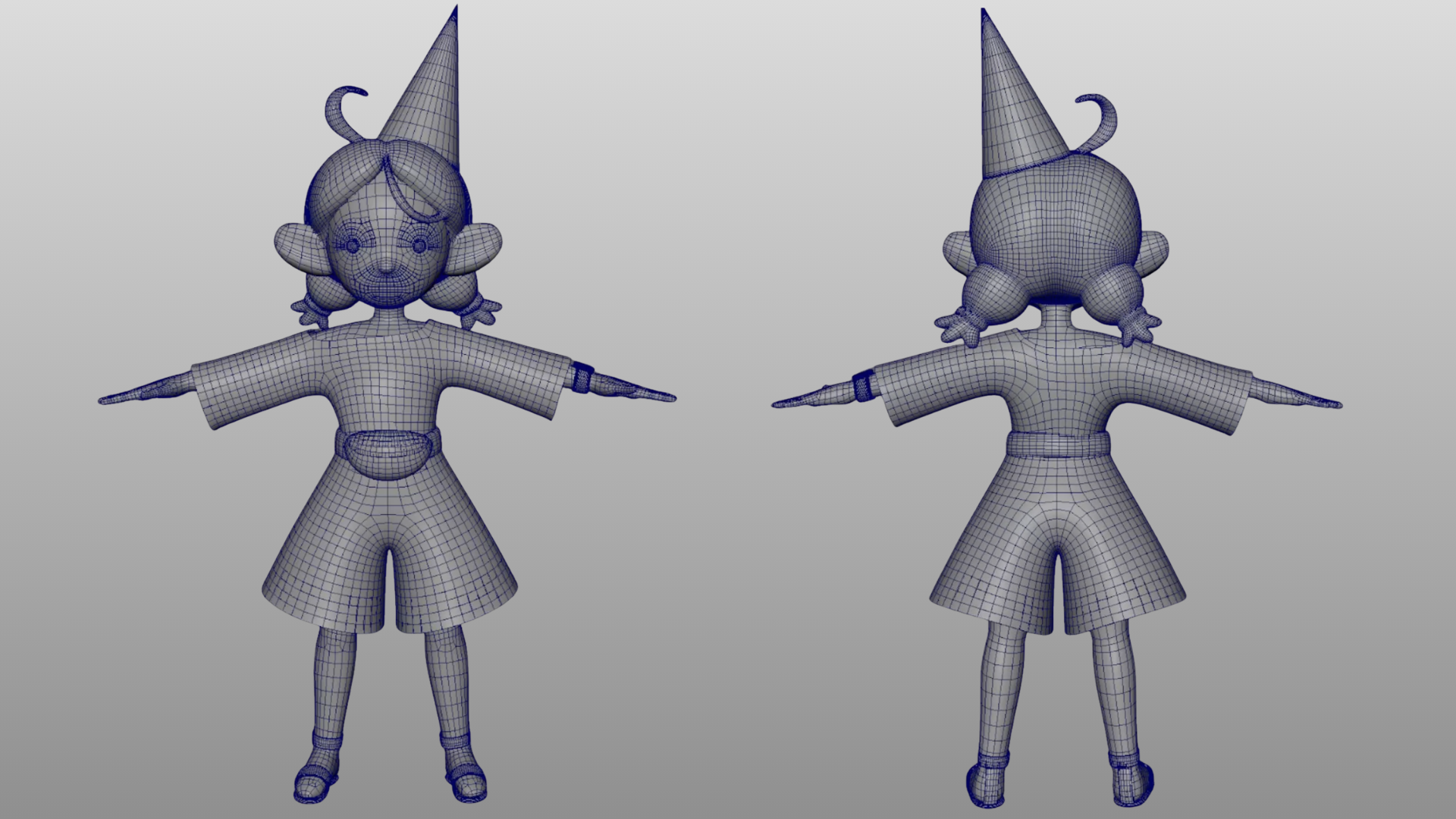Select the fanny pack on the front-view character
The image size is (1456, 819).
click(387, 453)
